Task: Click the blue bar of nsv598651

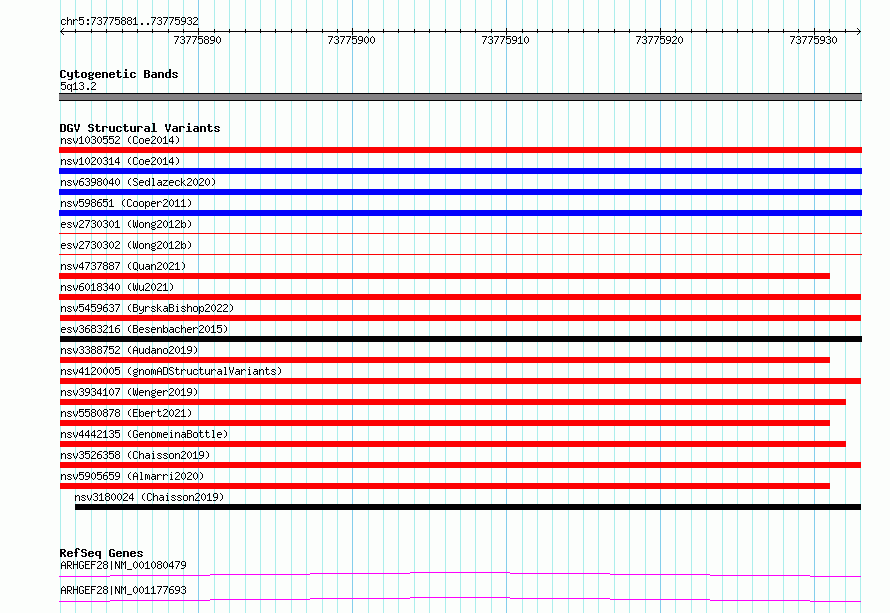Action: pyautogui.click(x=460, y=213)
